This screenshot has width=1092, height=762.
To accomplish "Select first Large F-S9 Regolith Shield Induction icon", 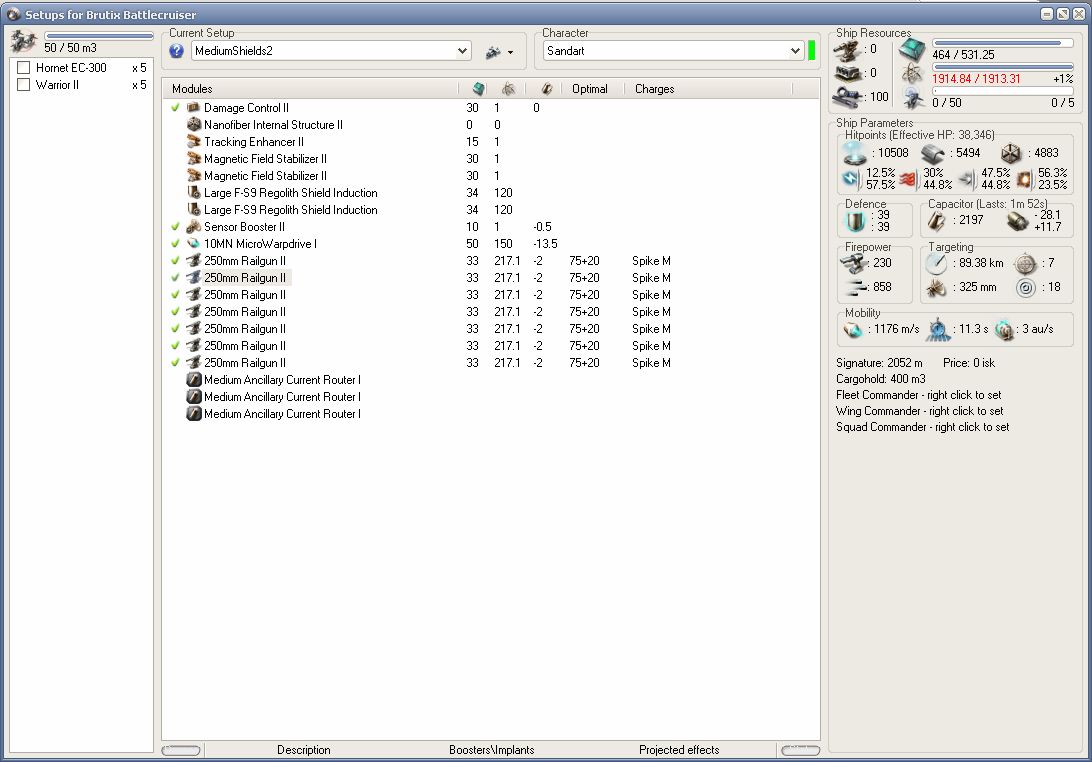I will 194,192.
